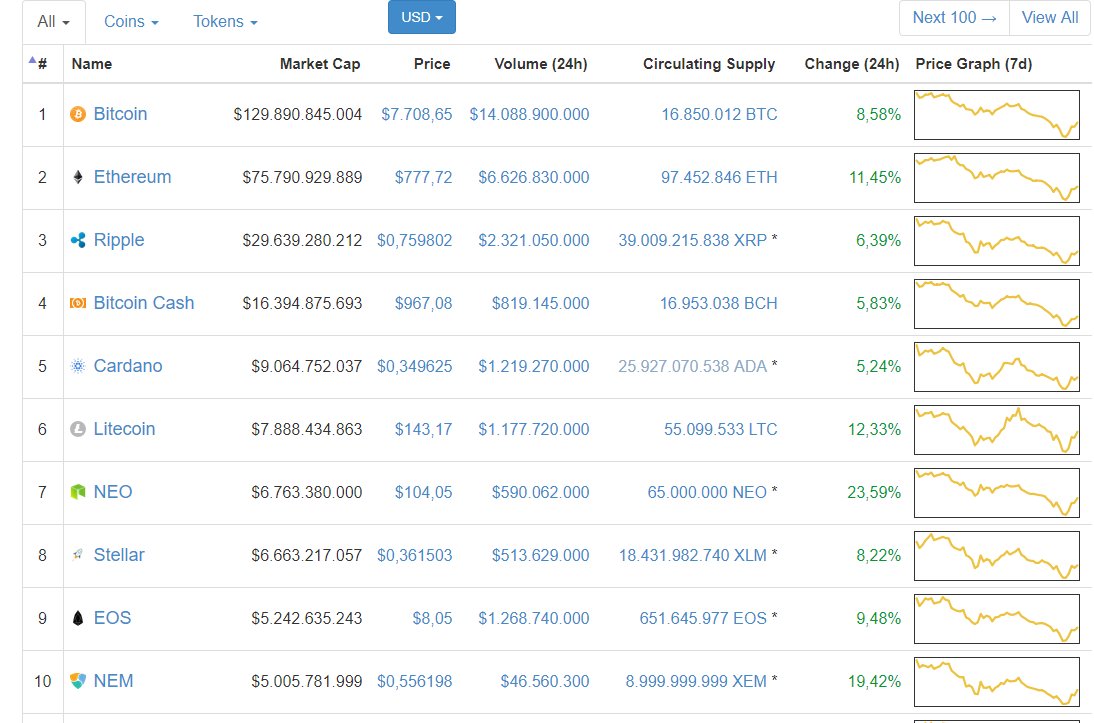Open Bitcoin 7d price graph
1094x723 pixels.
[997, 114]
